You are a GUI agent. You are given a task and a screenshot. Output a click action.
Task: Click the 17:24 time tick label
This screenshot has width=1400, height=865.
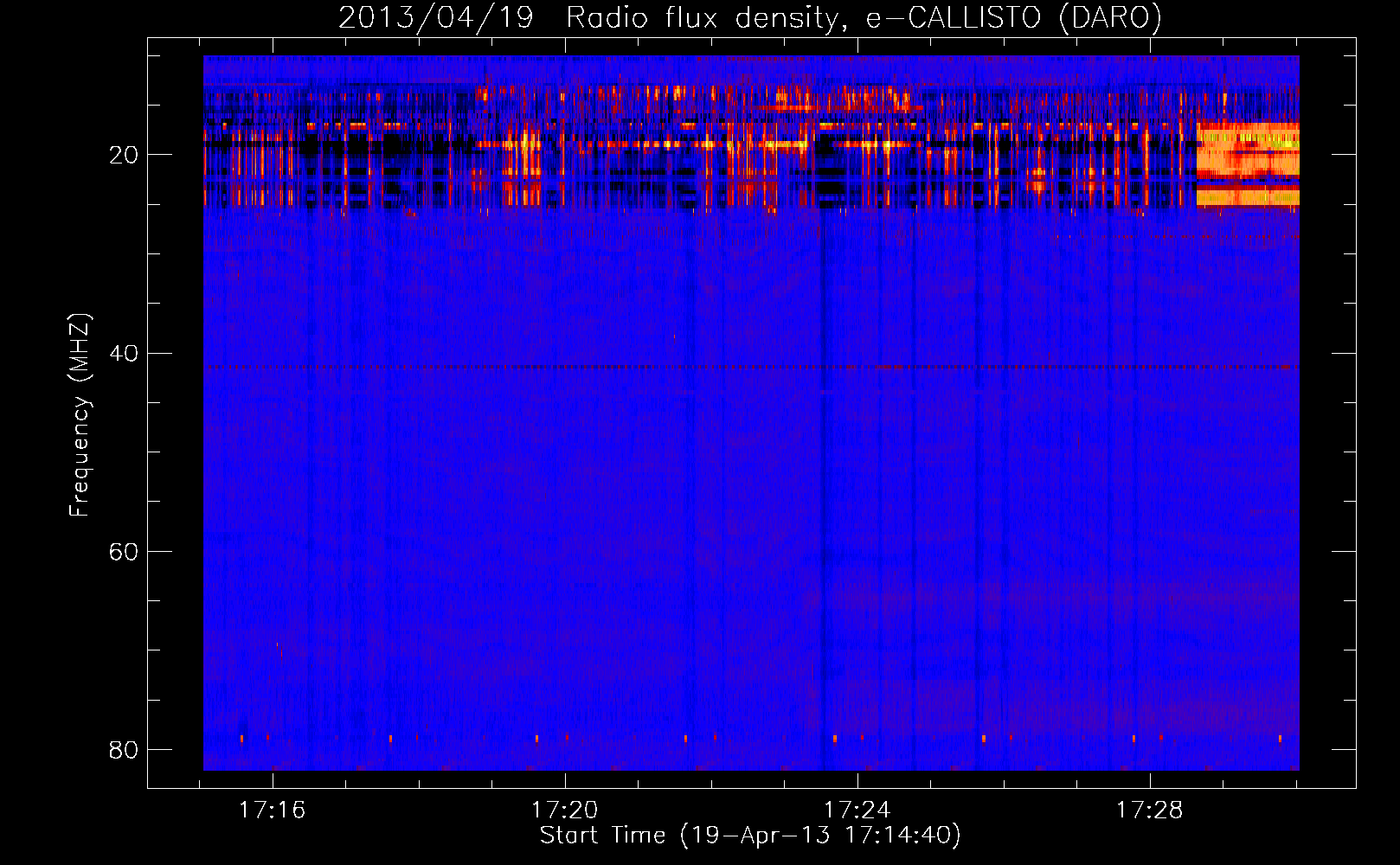pyautogui.click(x=857, y=811)
